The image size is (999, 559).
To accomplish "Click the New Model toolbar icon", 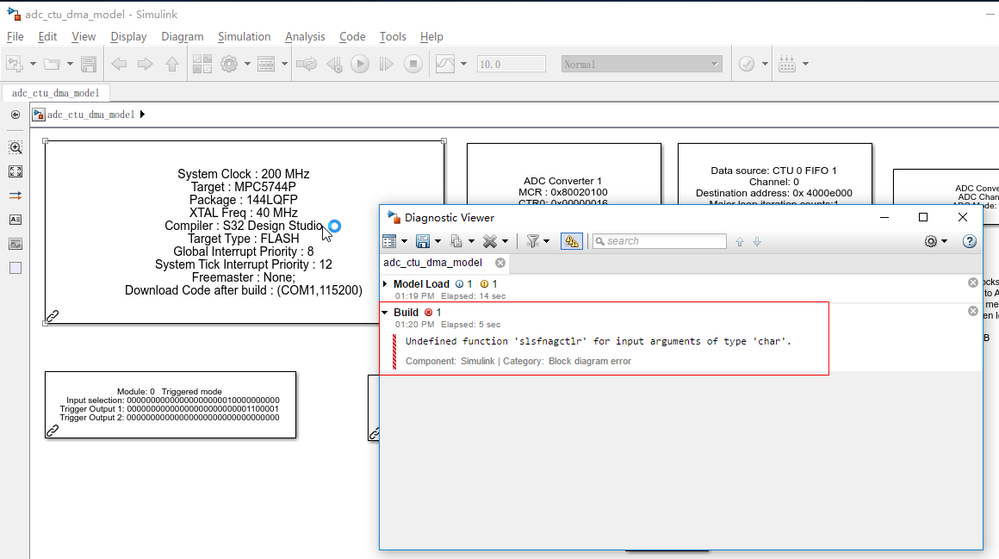I will [x=14, y=64].
